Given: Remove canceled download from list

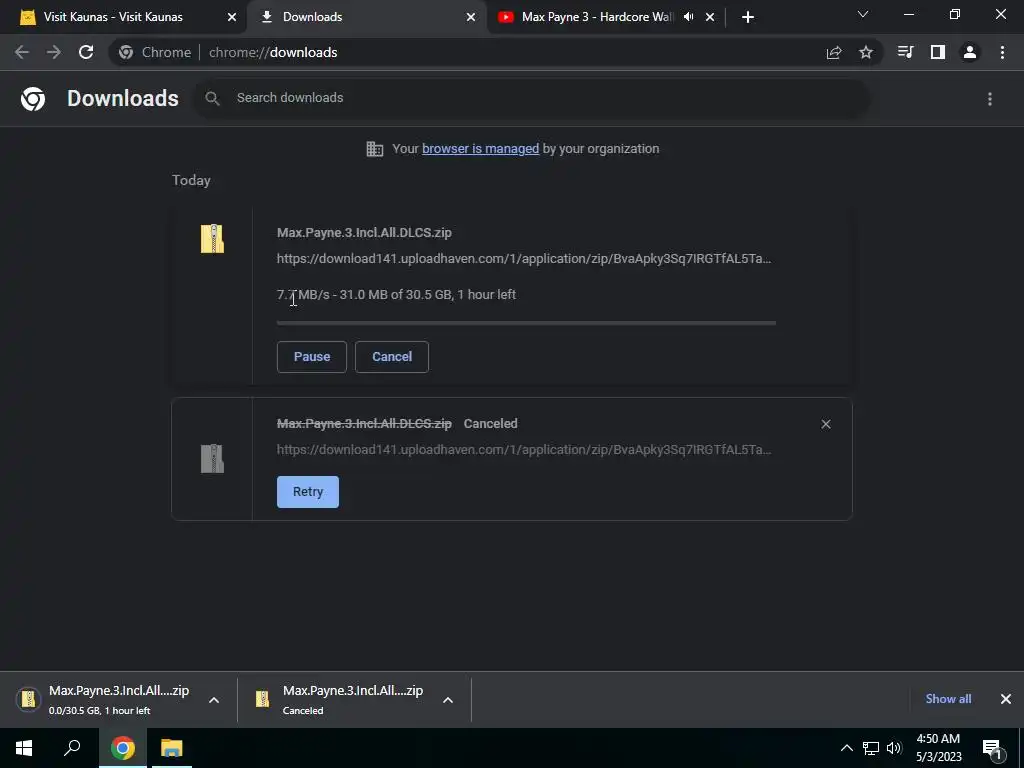Looking at the screenshot, I should click(826, 424).
